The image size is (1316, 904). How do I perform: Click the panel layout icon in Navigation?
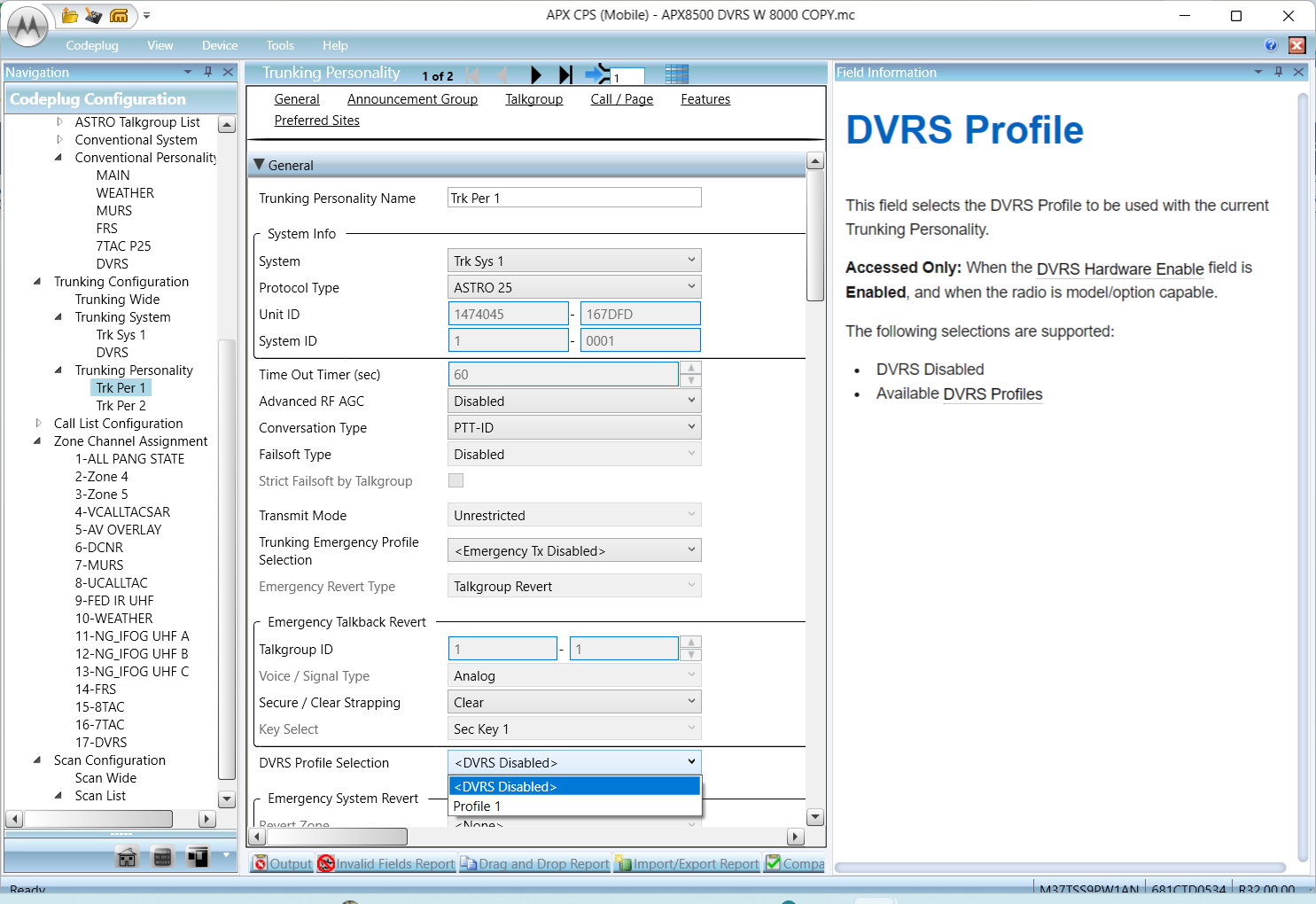(x=198, y=857)
